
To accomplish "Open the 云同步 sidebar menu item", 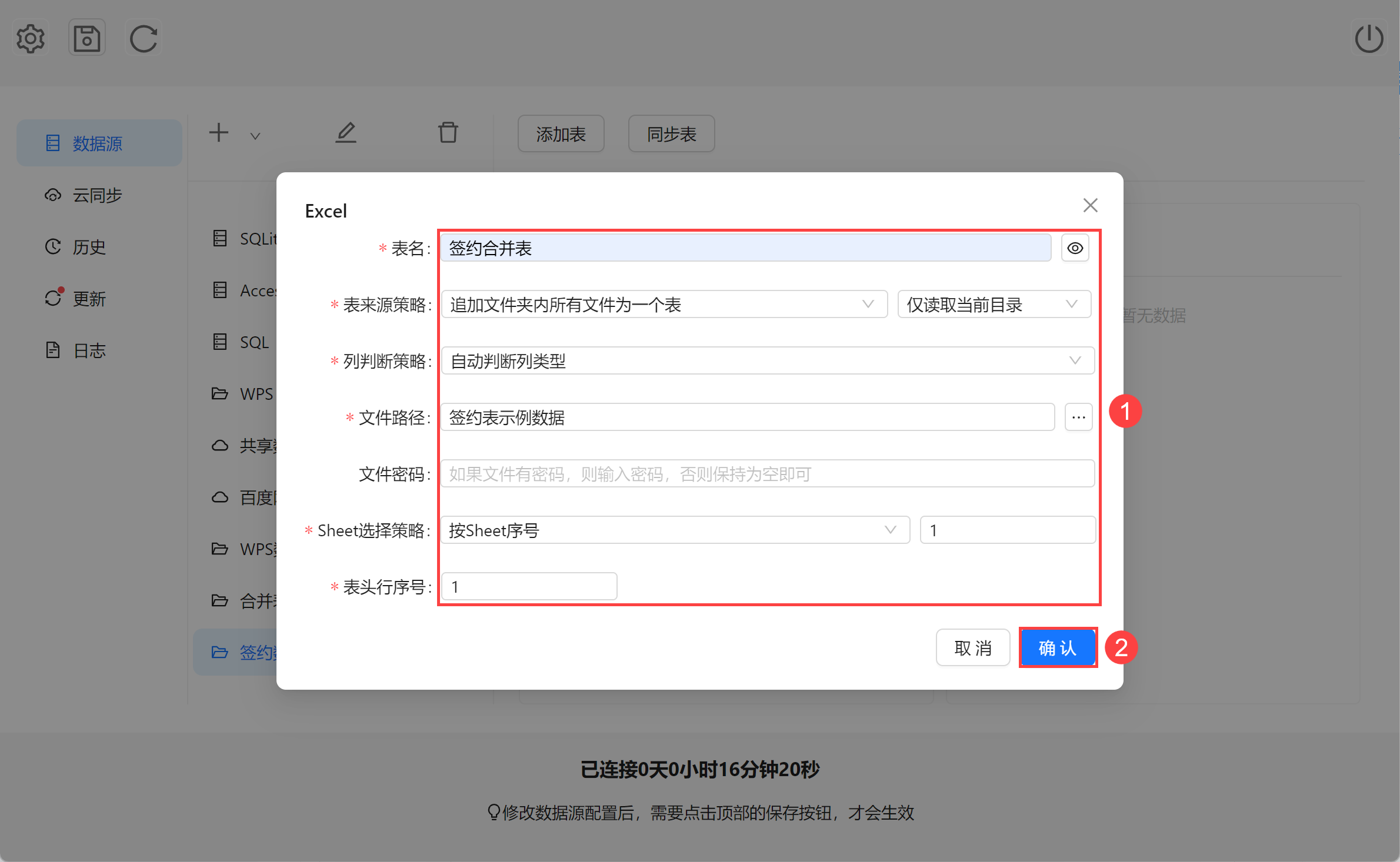I will (97, 195).
